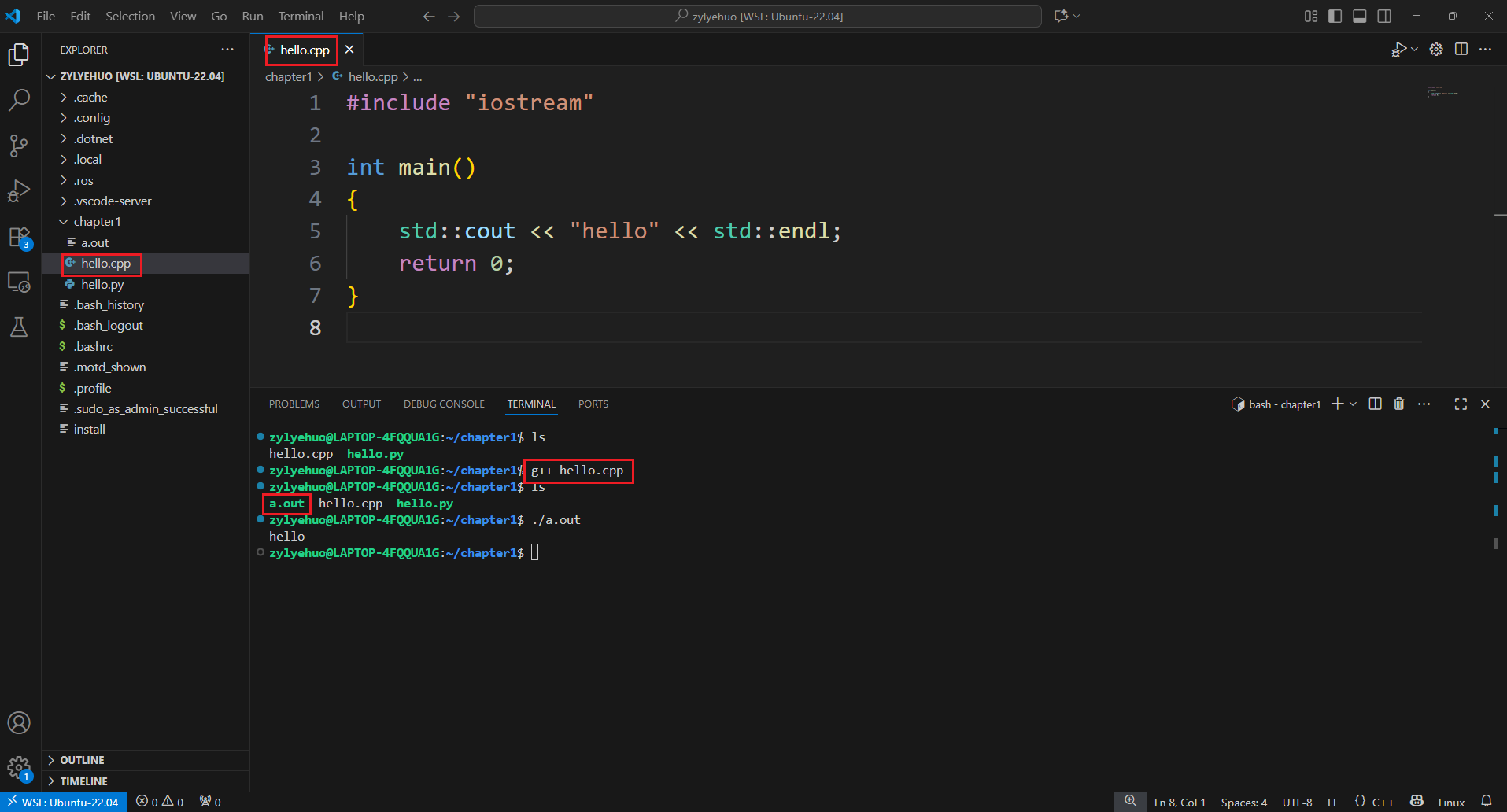
Task: Go forward with navigation arrow
Action: tap(454, 17)
